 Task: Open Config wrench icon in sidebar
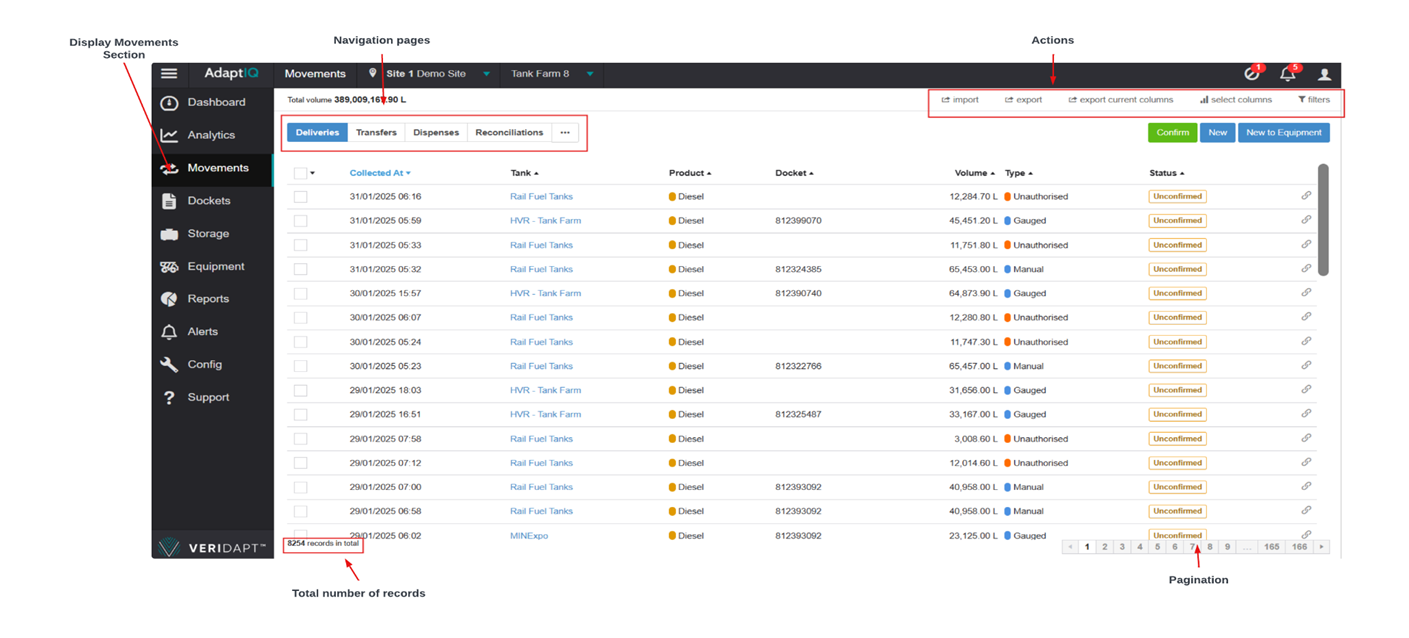pyautogui.click(x=169, y=365)
